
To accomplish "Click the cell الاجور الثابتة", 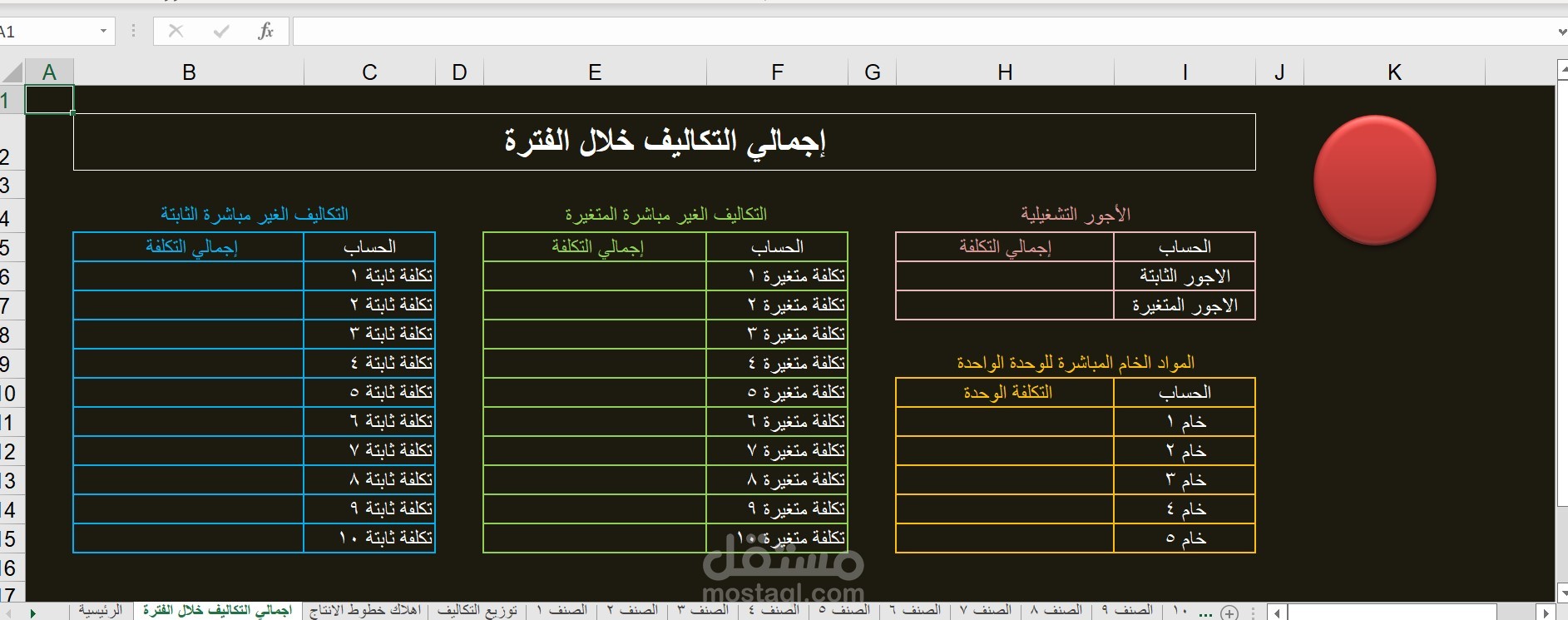I will (1185, 276).
